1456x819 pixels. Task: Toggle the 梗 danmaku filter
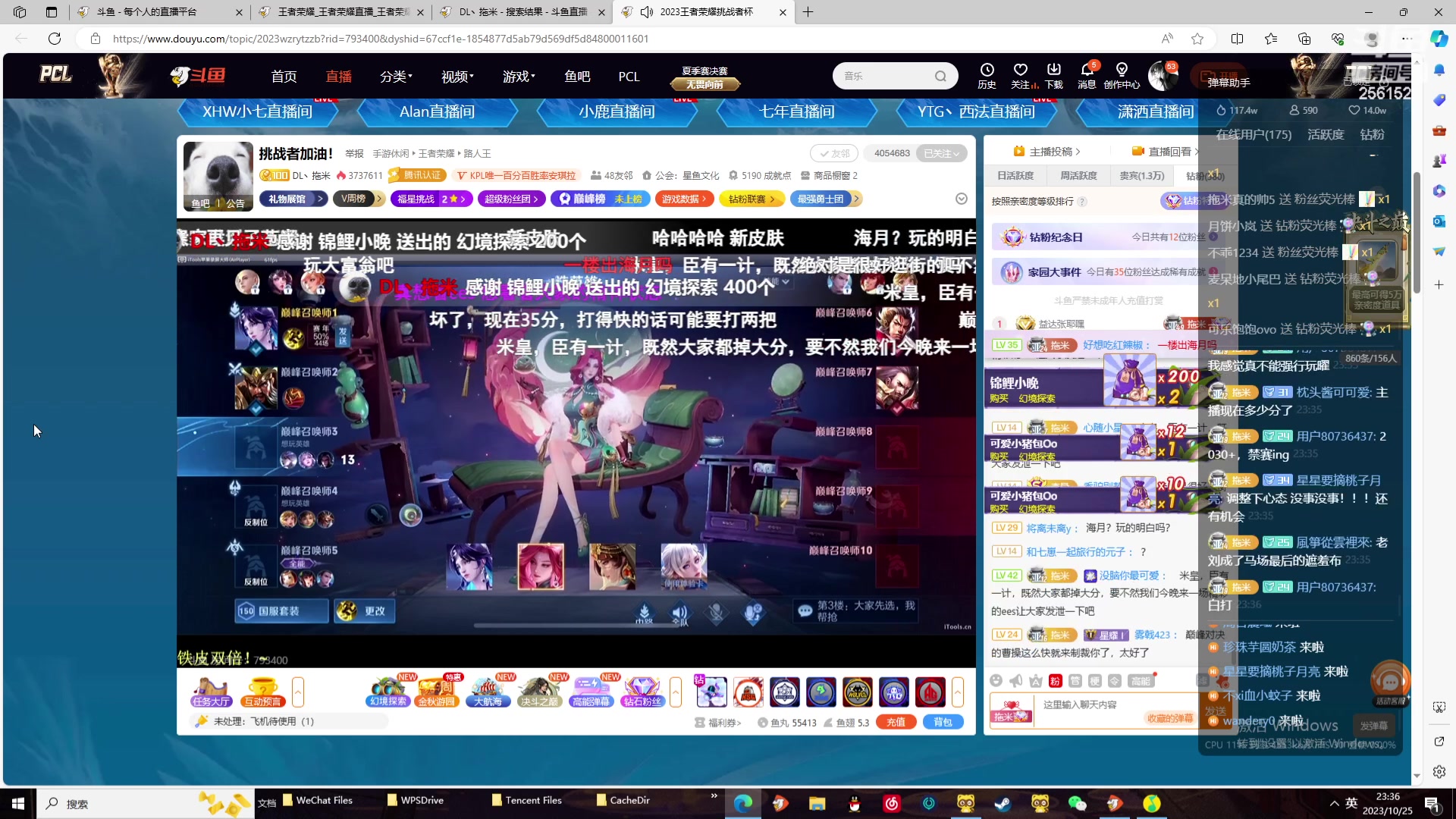[x=1096, y=681]
